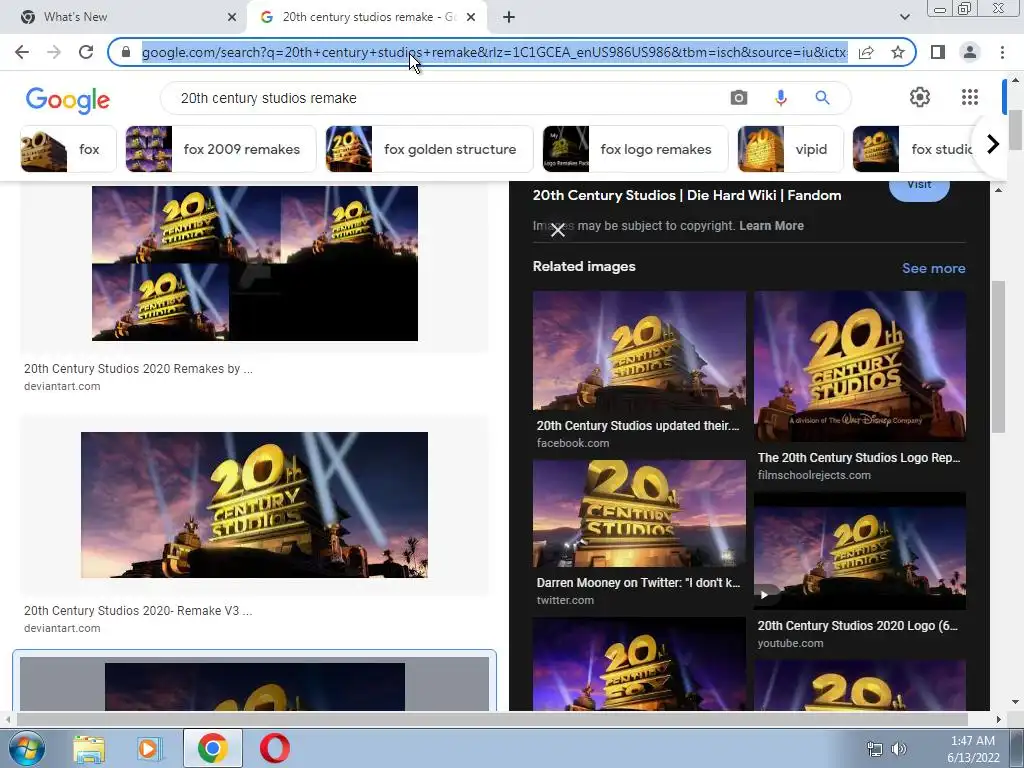Click the page vertical scrollbar thumb

(1016, 129)
